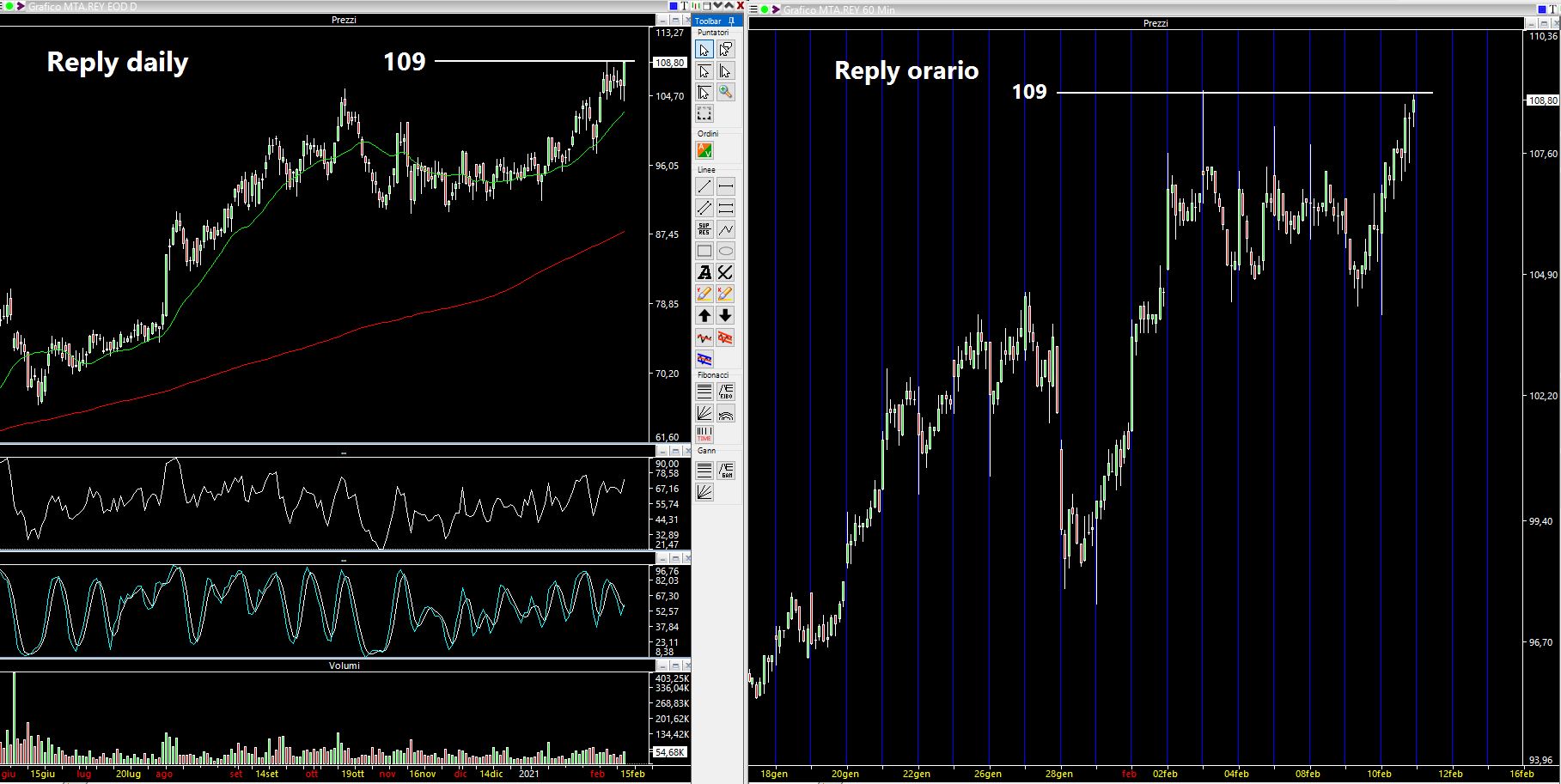
Task: Select the zigzag polyline tool
Action: pos(726,229)
